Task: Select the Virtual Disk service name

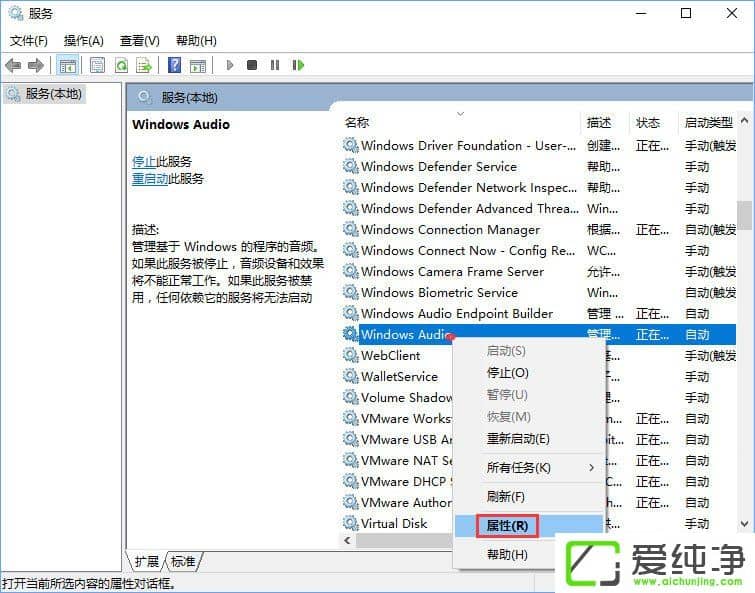Action: tap(394, 523)
